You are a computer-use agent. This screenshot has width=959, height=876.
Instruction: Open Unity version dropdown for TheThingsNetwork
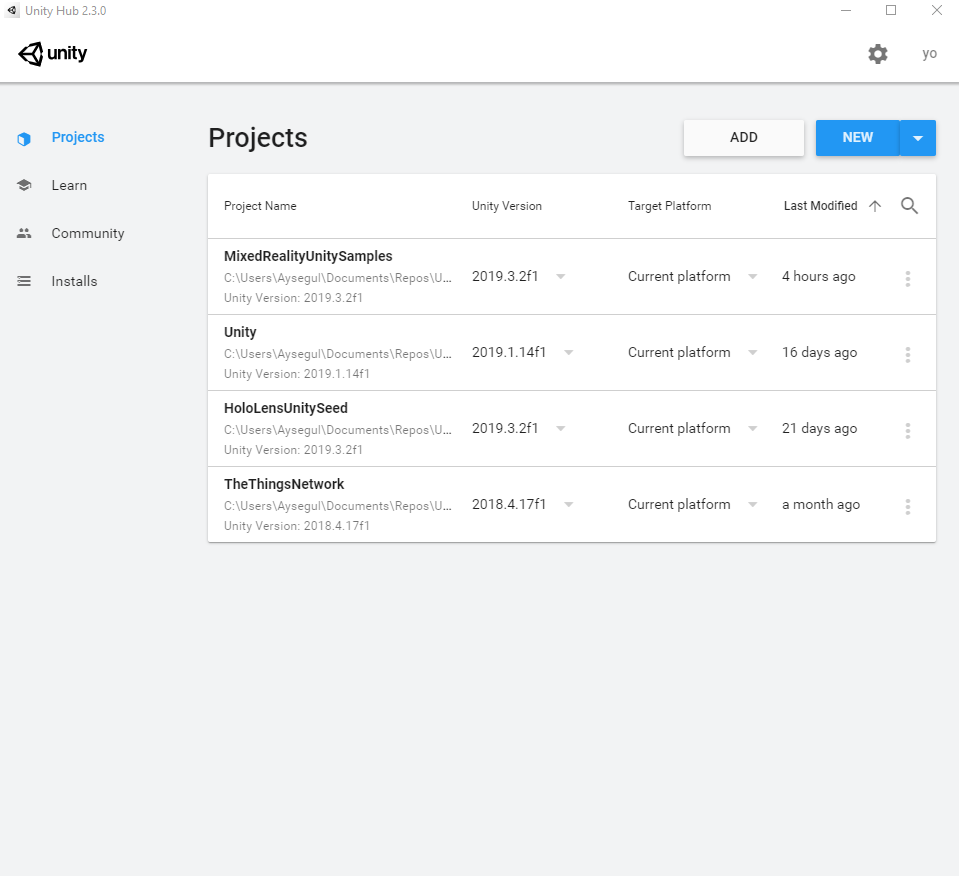569,504
